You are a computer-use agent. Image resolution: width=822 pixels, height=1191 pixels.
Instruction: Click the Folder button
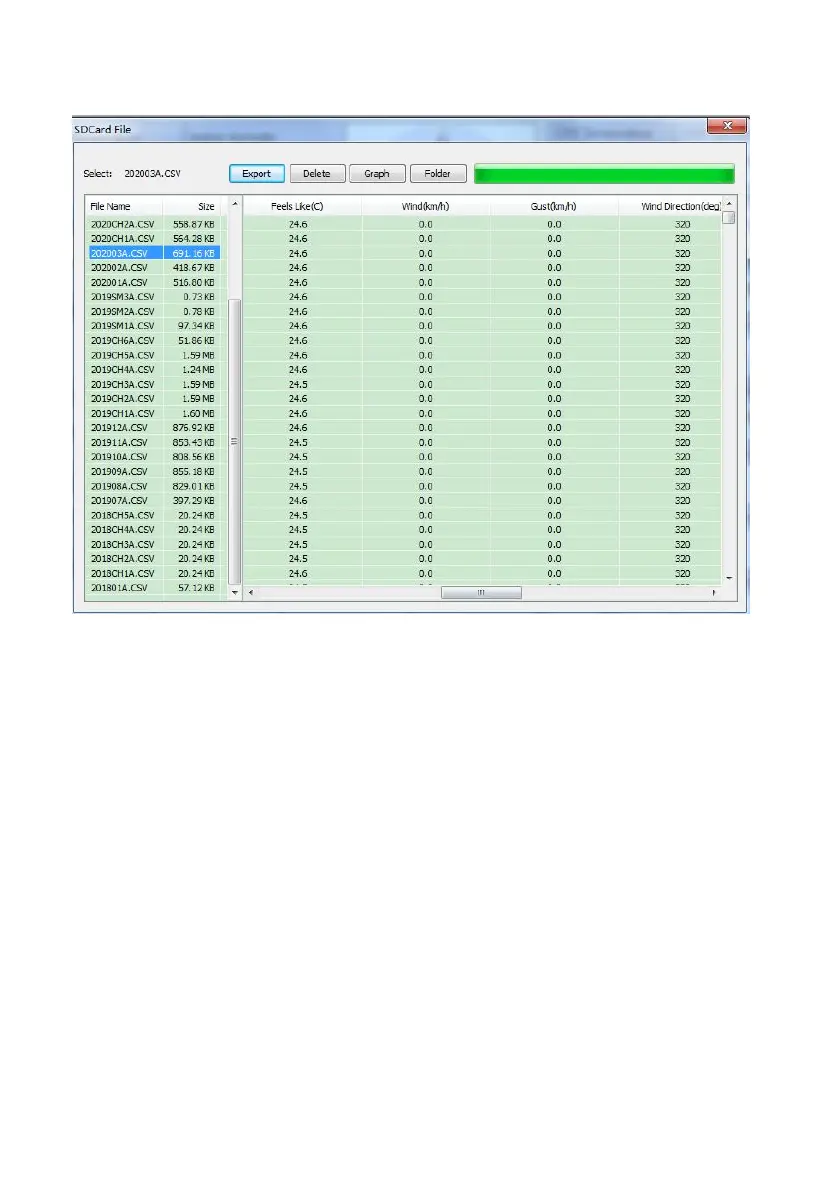tap(438, 173)
